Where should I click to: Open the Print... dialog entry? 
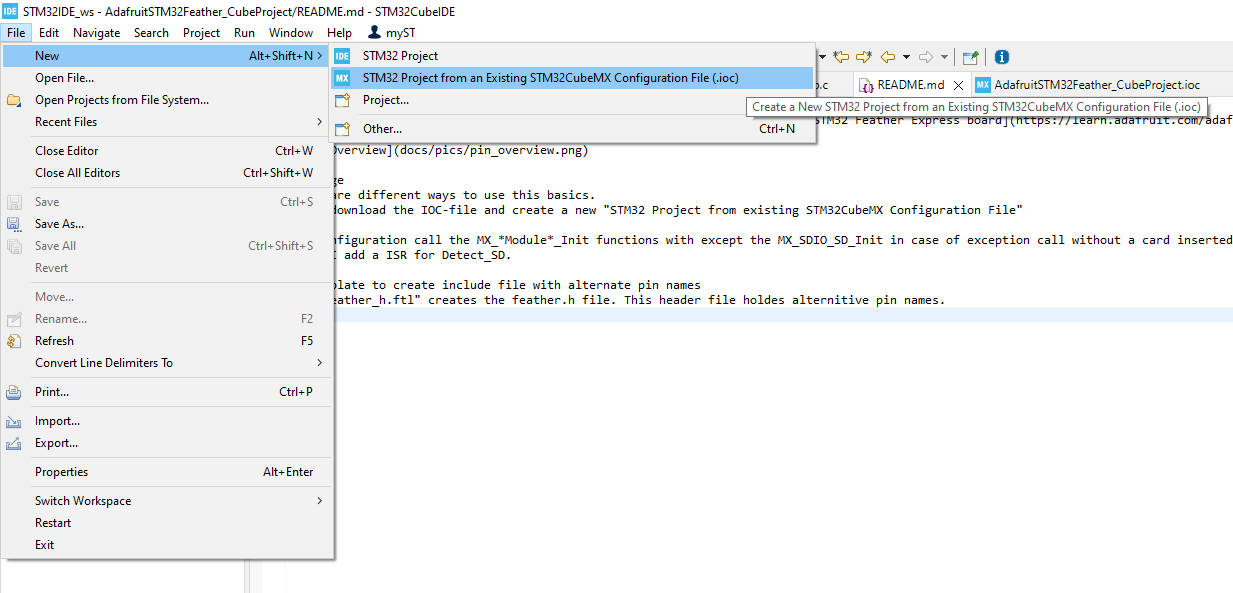pos(166,392)
